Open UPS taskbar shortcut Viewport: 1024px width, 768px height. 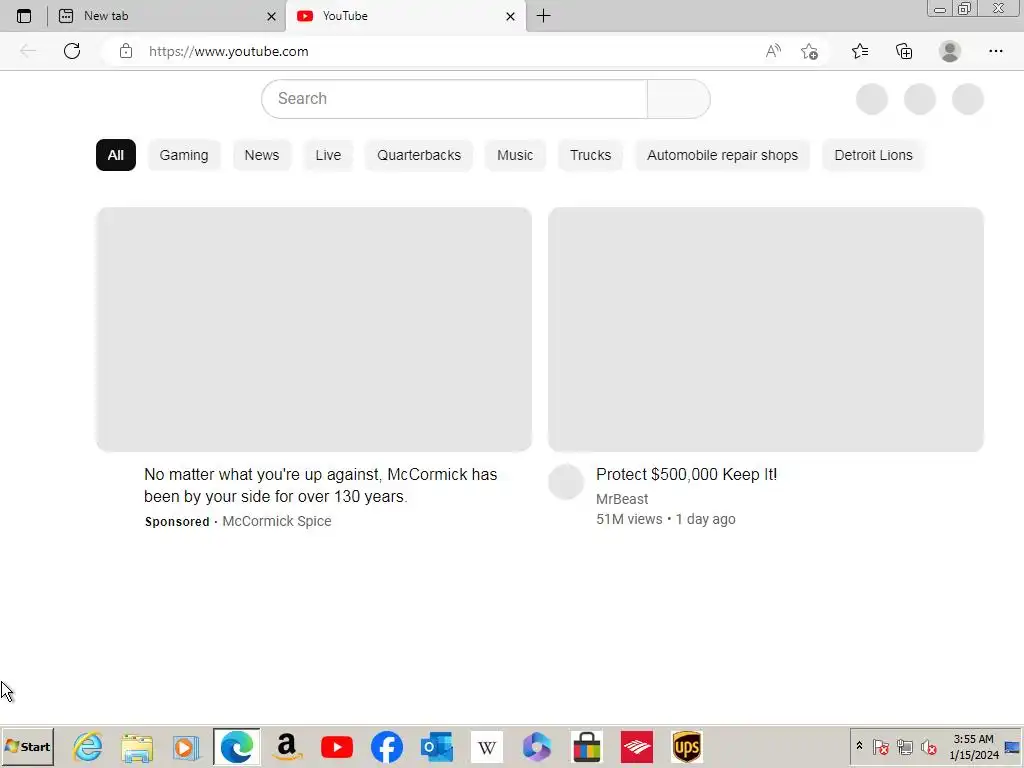click(x=686, y=746)
